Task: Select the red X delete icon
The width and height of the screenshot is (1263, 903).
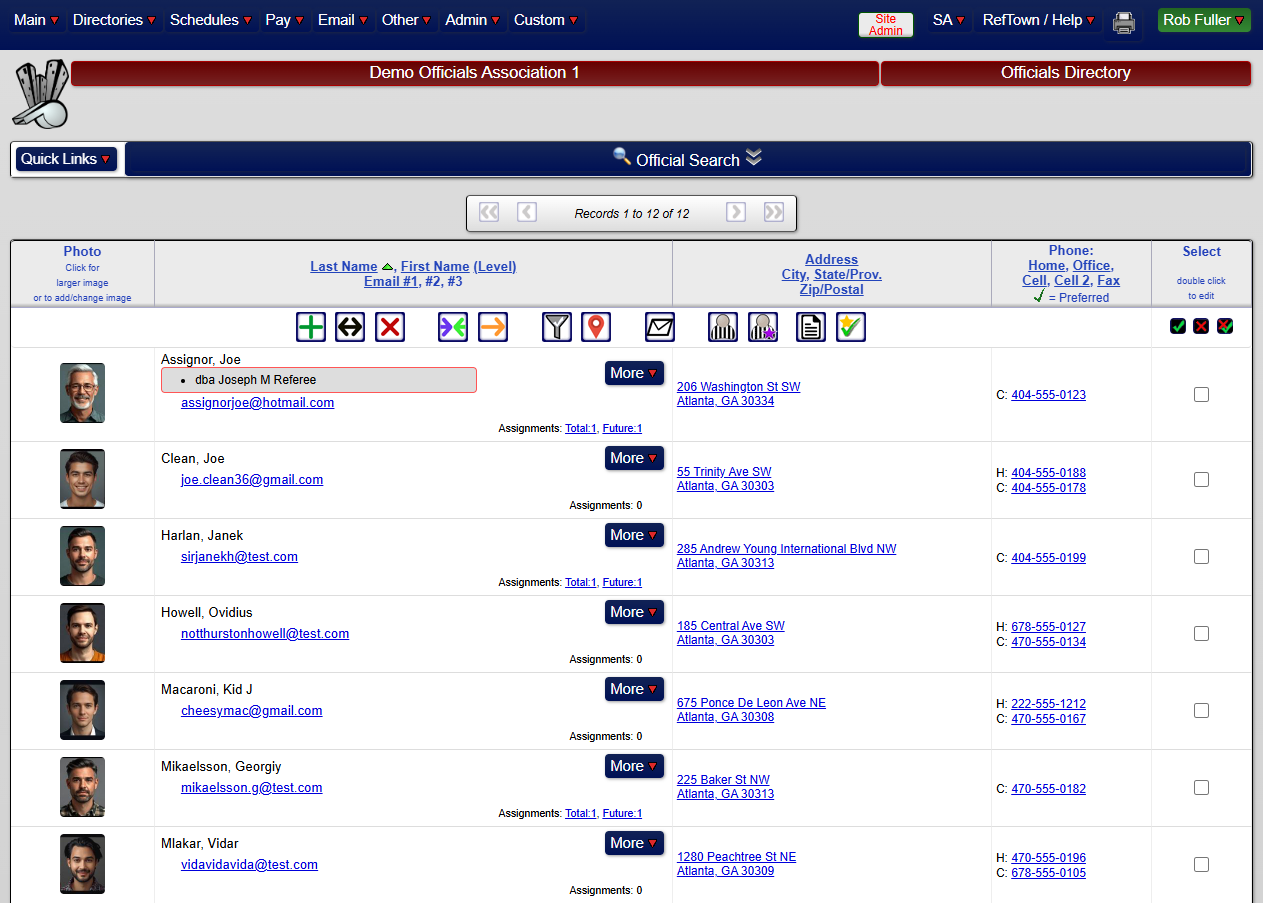Action: coord(389,326)
